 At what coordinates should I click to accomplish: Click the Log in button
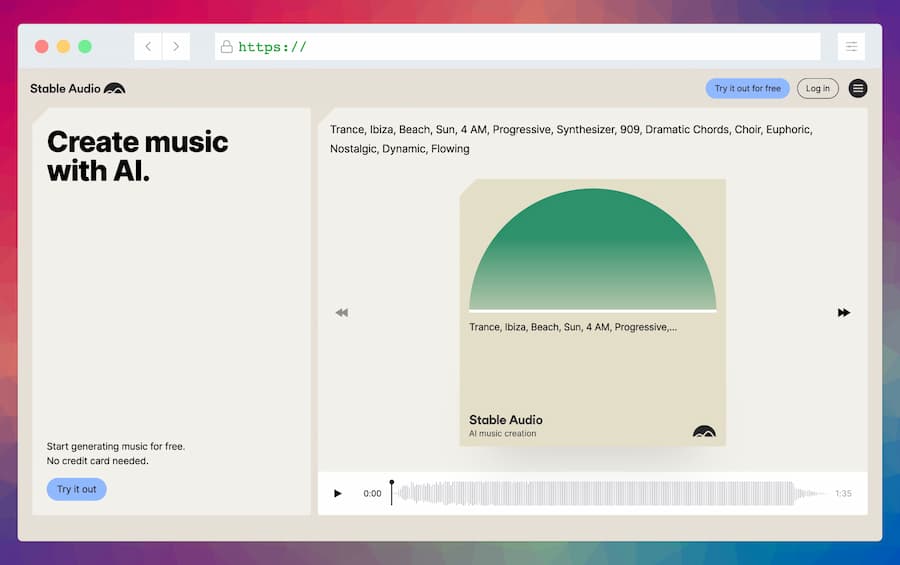coord(817,88)
